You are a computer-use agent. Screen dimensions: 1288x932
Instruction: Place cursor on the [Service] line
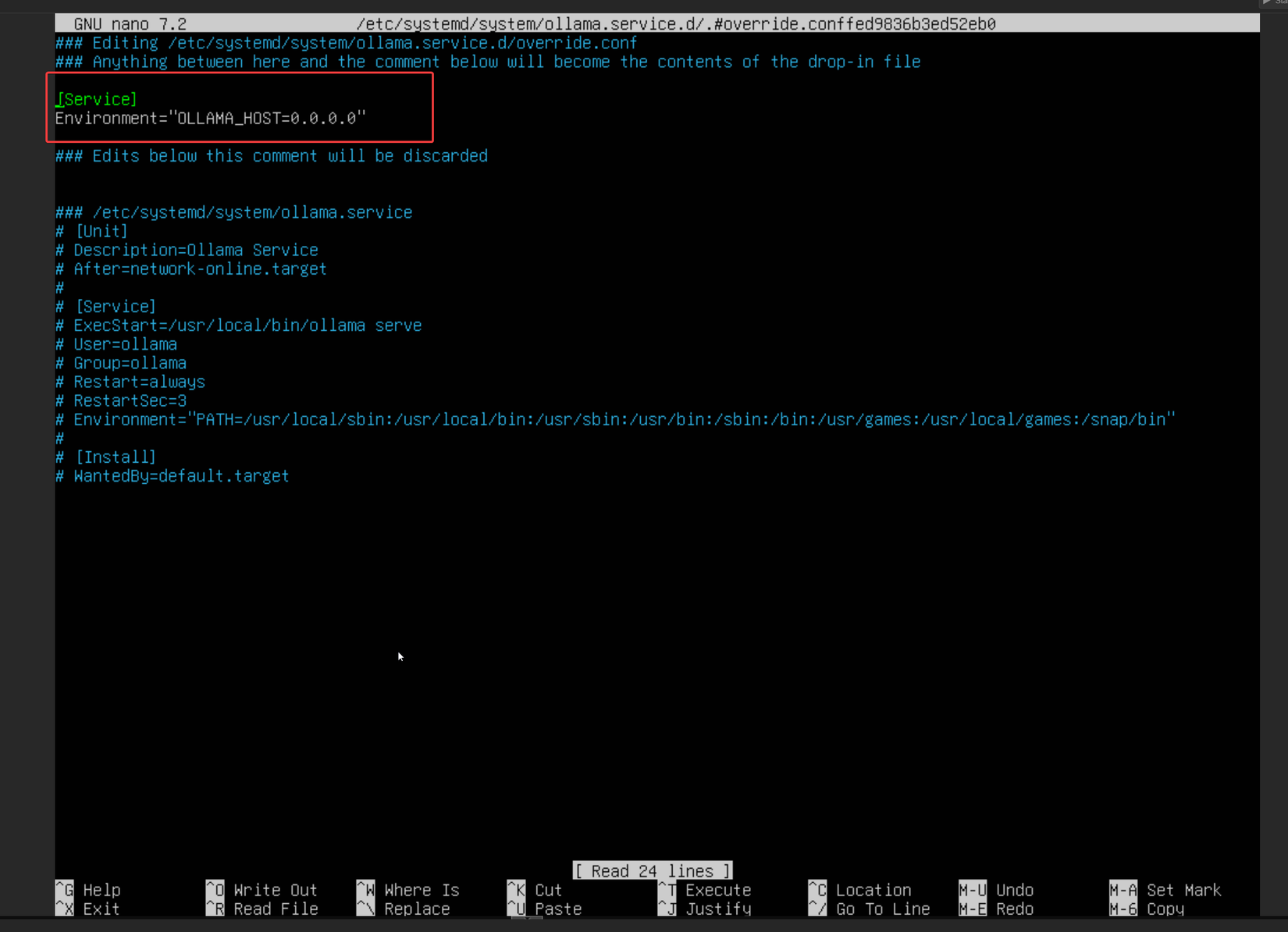(96, 99)
